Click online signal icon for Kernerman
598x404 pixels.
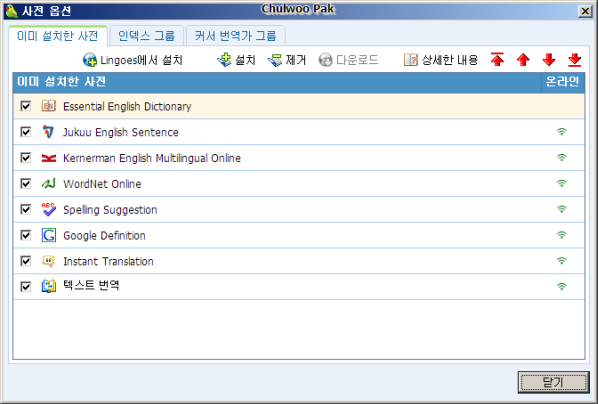tap(561, 157)
